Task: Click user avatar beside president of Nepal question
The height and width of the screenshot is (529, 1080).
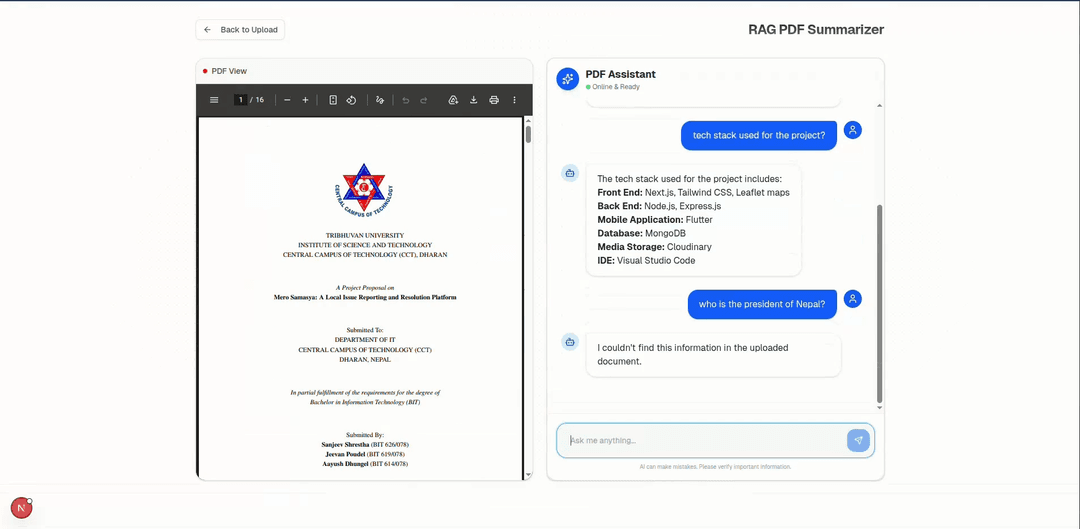Action: pyautogui.click(x=853, y=299)
